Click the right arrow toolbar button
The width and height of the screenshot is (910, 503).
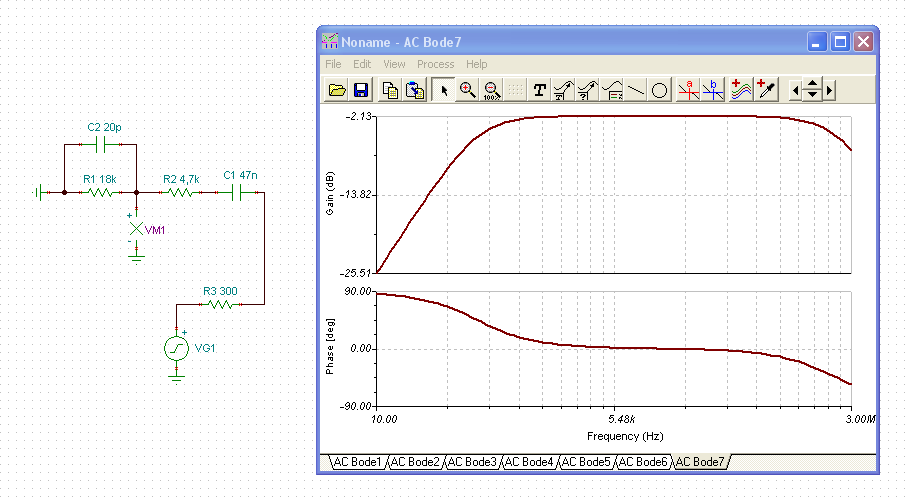pyautogui.click(x=829, y=91)
